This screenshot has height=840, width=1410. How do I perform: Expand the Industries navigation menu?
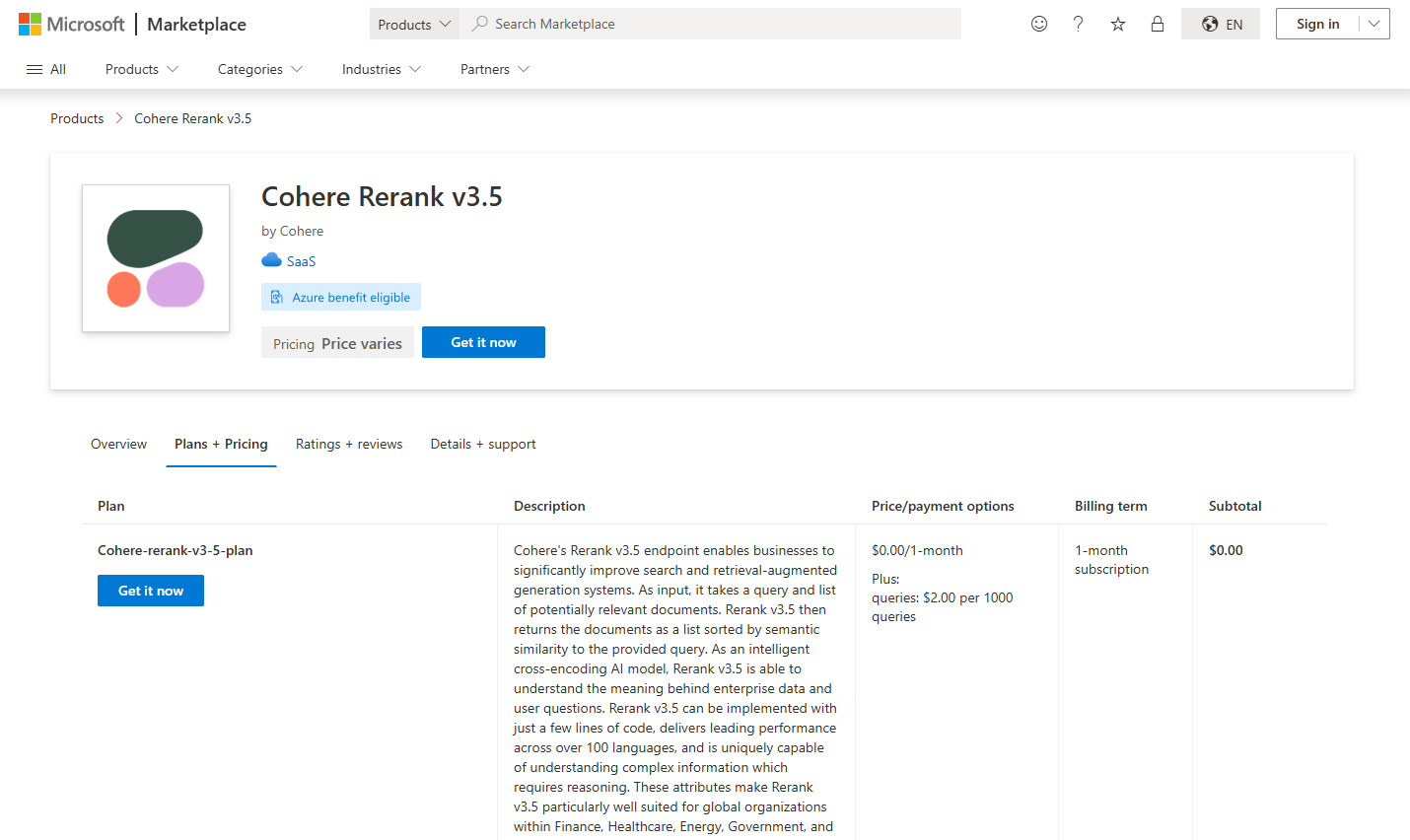click(x=382, y=69)
